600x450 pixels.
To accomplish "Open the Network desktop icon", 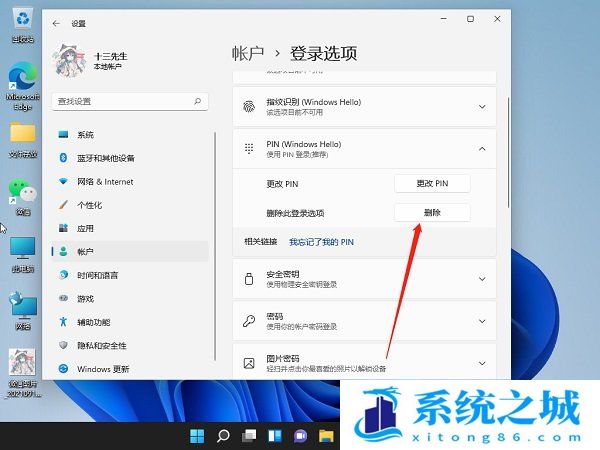I will (x=23, y=311).
